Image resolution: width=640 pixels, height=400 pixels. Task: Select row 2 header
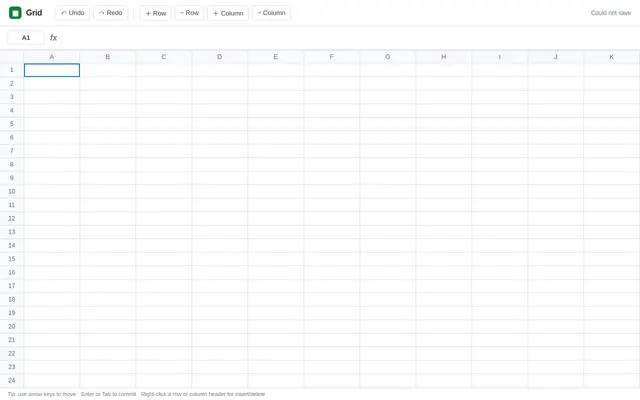12,83
